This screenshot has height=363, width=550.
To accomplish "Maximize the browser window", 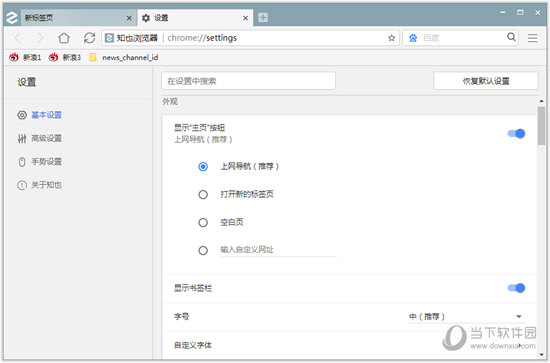I will coord(520,12).
